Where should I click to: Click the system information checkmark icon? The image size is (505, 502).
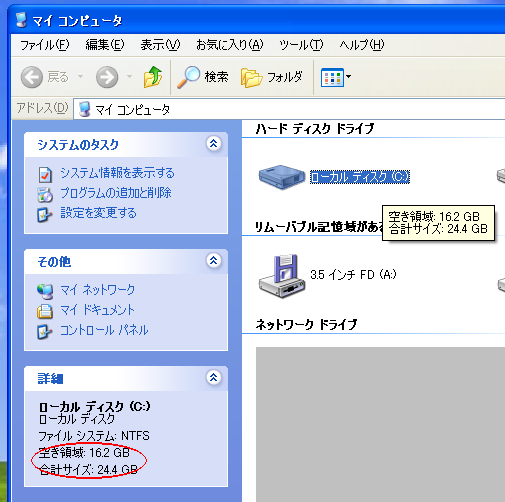click(45, 175)
